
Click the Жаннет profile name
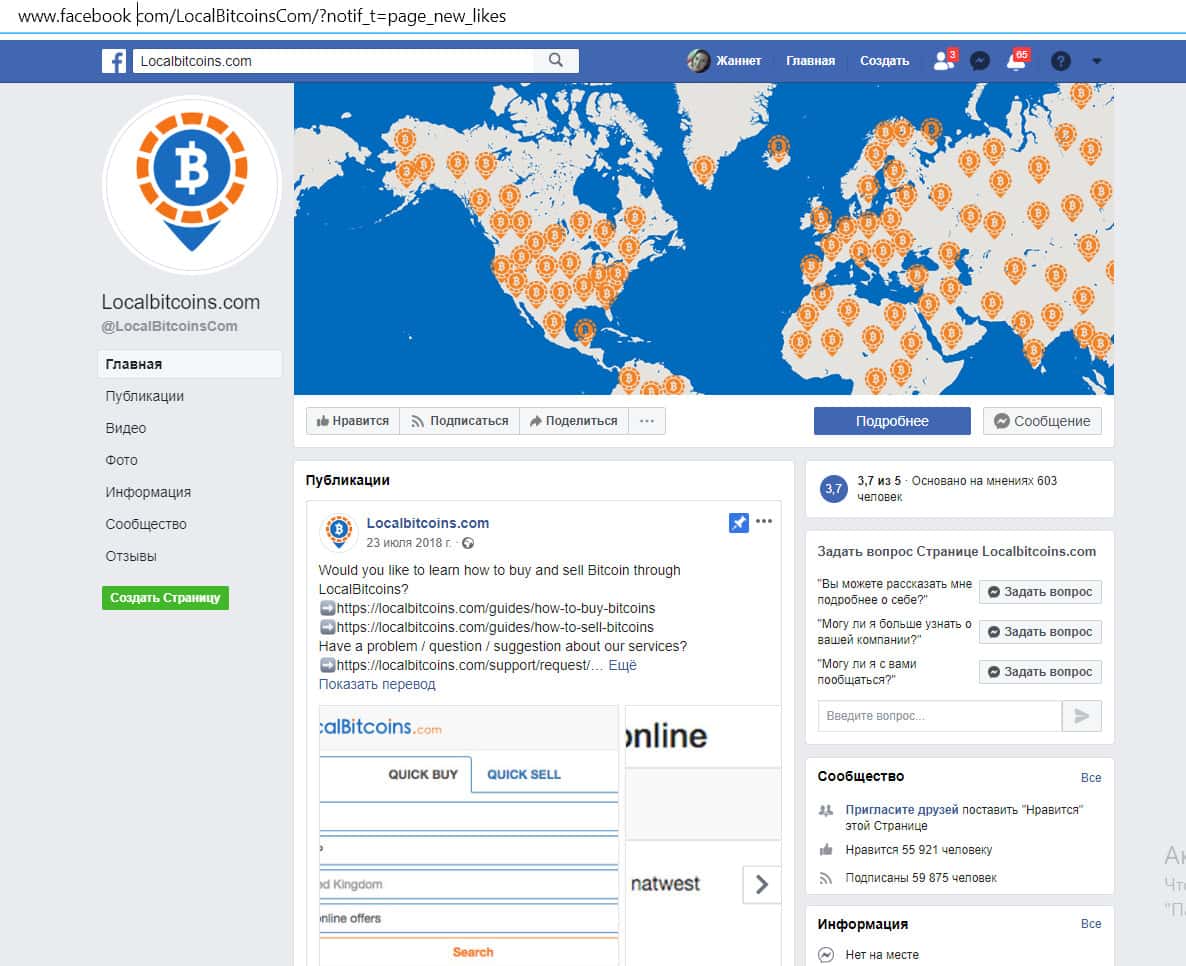[x=738, y=61]
